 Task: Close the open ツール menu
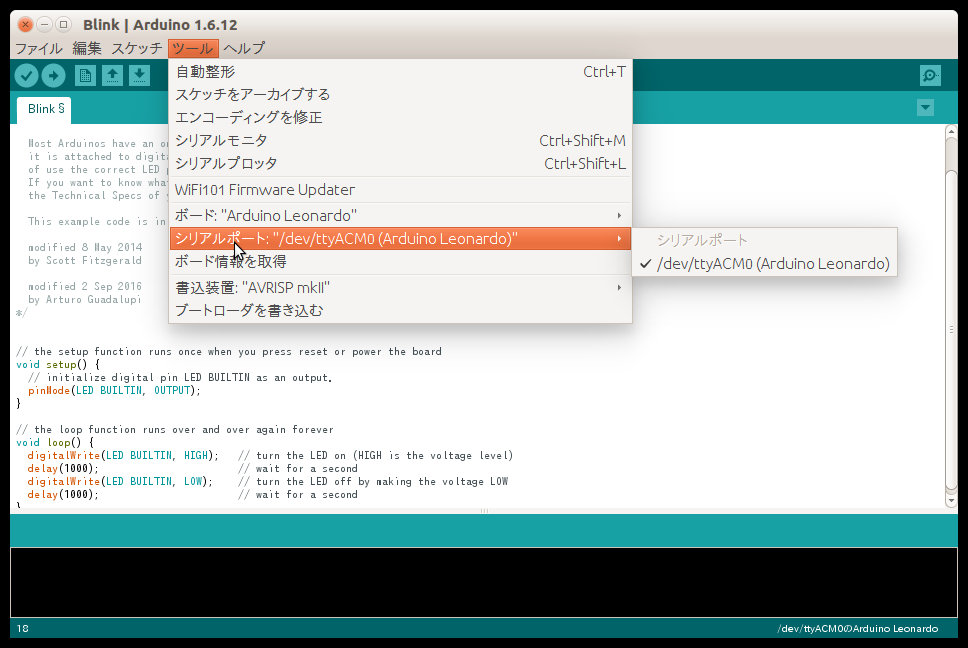coord(193,48)
